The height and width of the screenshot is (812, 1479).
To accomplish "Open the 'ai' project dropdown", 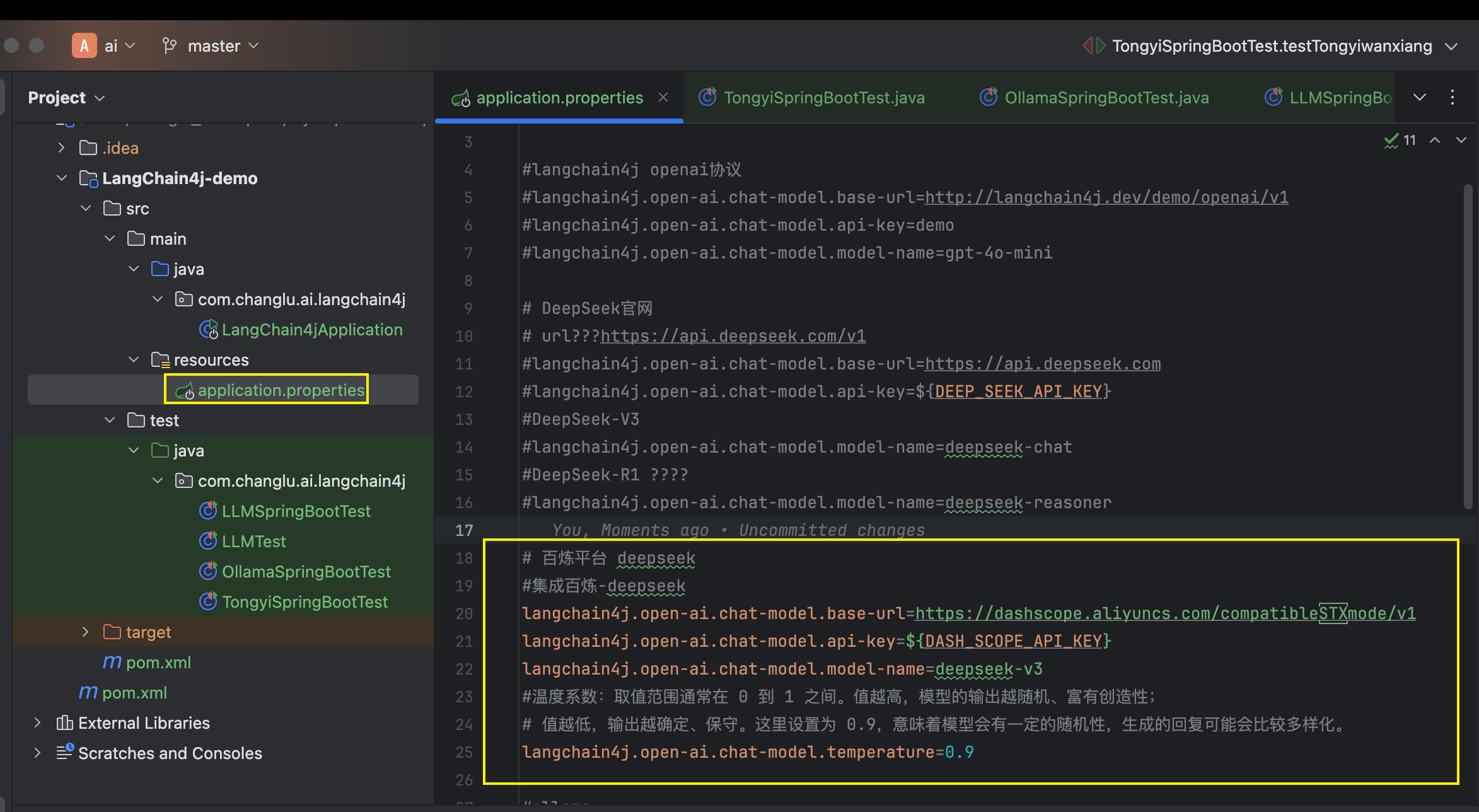I will pos(104,46).
